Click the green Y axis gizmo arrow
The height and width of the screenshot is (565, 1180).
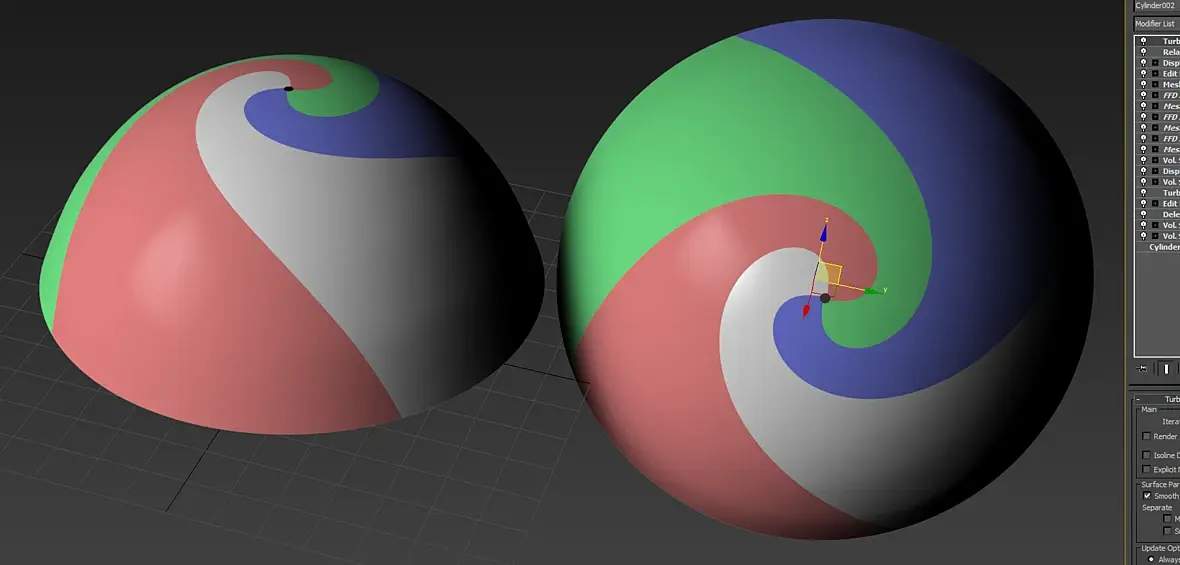873,290
